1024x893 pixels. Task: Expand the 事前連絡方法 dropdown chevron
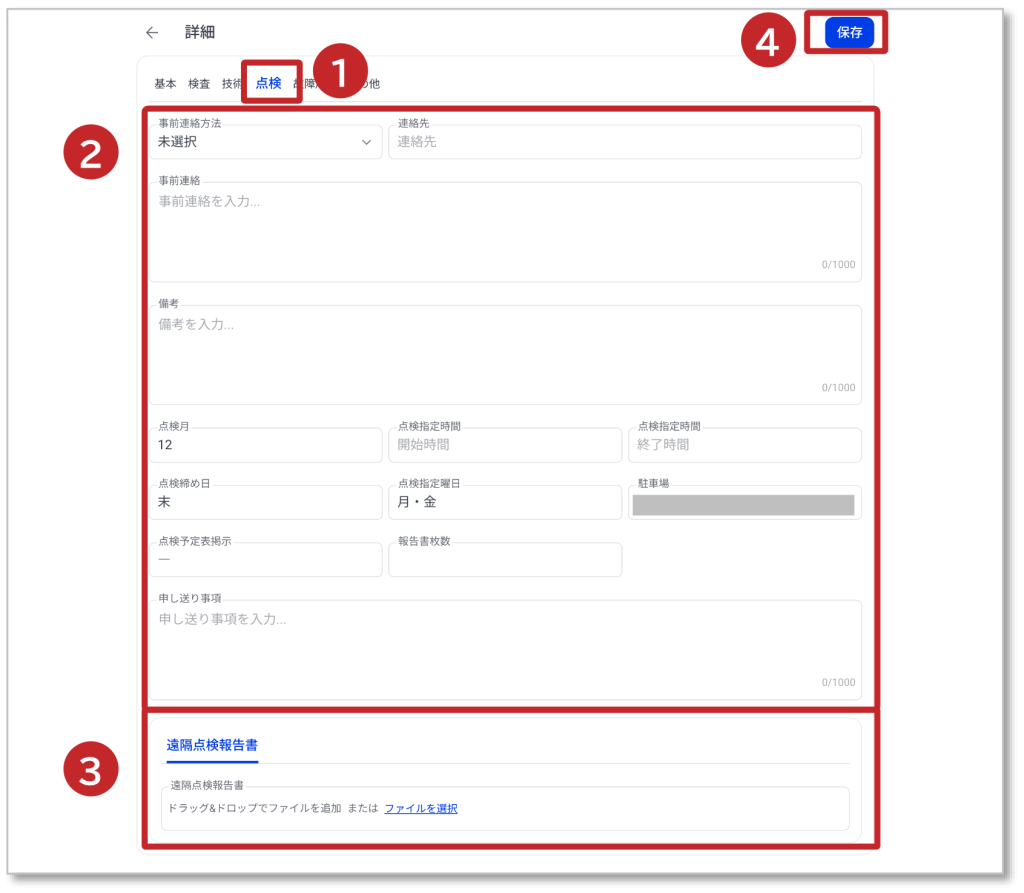point(366,142)
